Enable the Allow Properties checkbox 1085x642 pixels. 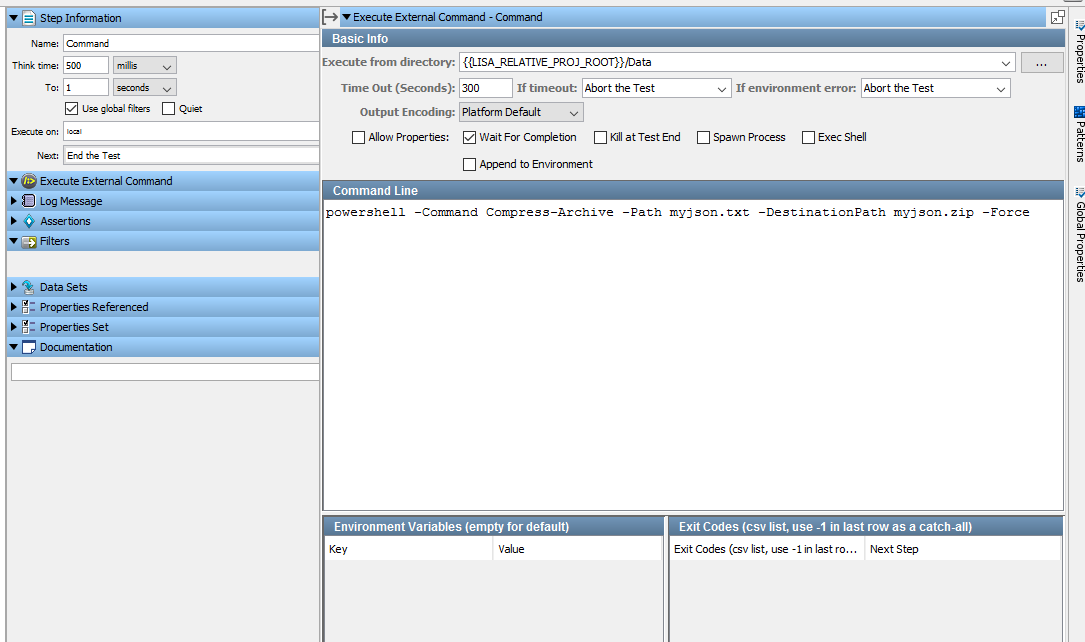click(x=358, y=138)
